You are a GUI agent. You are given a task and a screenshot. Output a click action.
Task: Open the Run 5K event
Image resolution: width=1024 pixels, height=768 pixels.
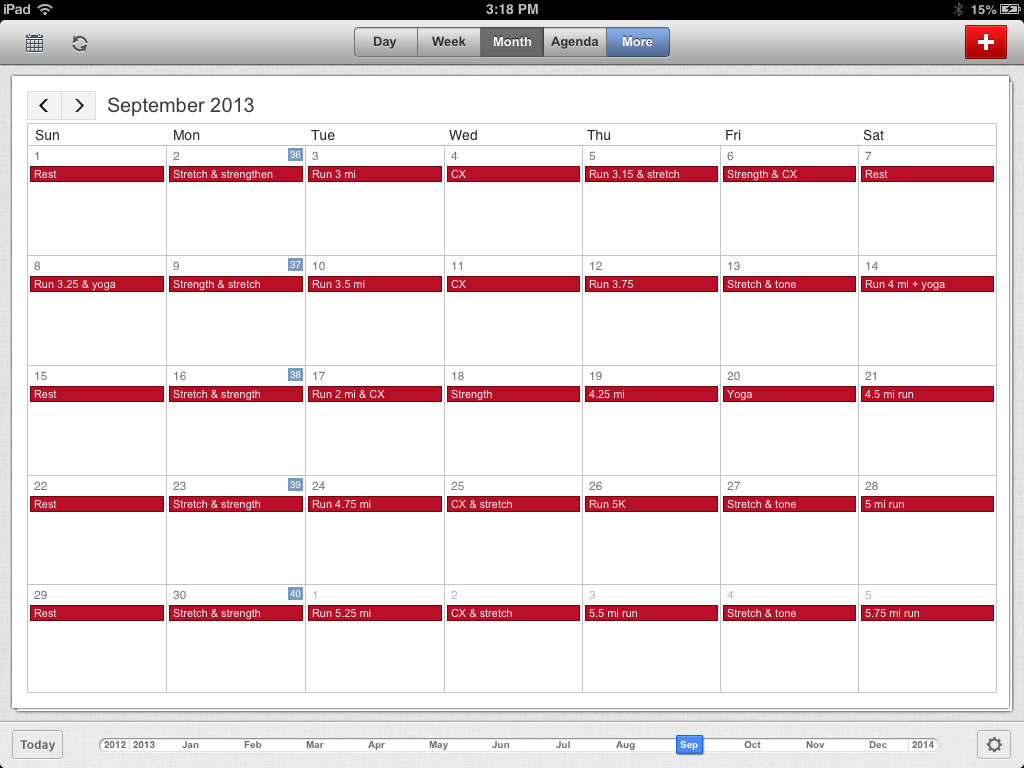[x=651, y=504]
